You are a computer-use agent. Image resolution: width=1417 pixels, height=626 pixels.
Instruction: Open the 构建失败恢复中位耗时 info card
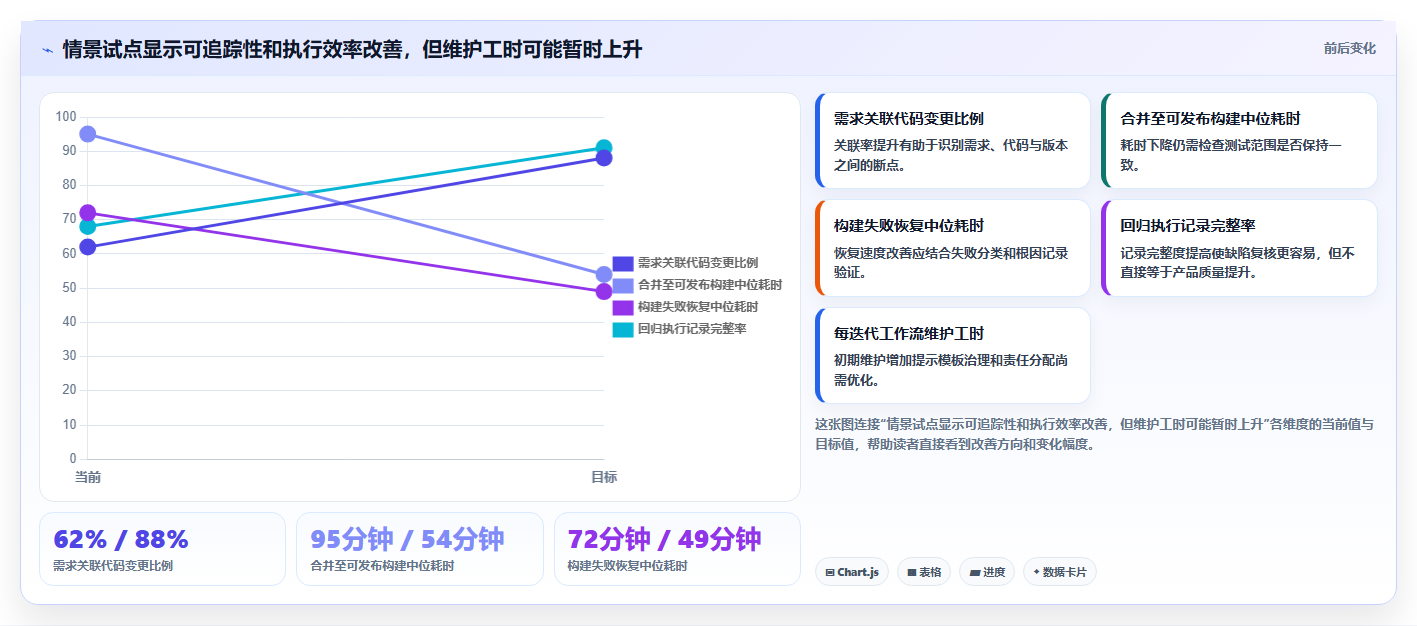pyautogui.click(x=953, y=248)
